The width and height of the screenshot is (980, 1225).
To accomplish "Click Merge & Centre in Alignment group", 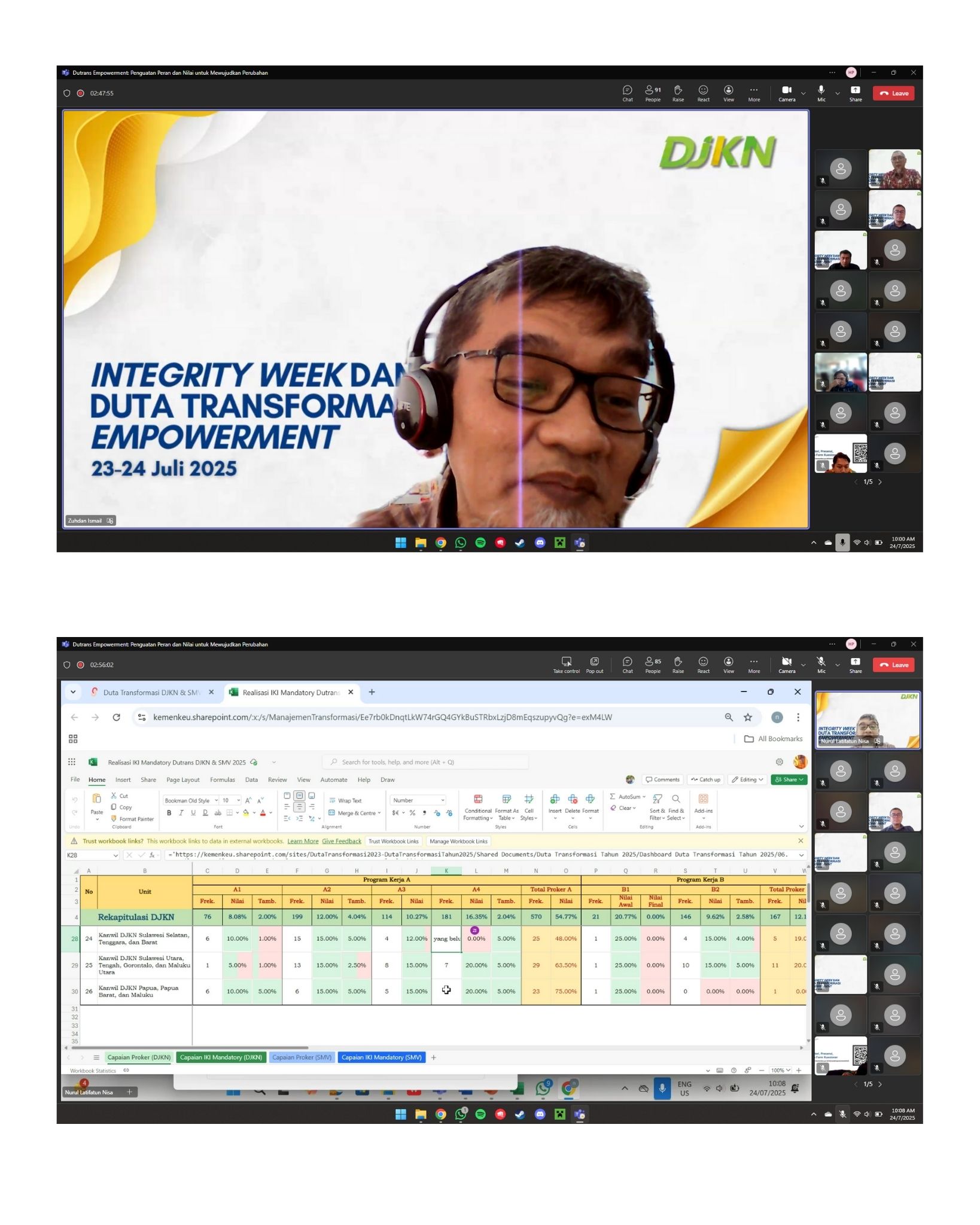I will (354, 813).
